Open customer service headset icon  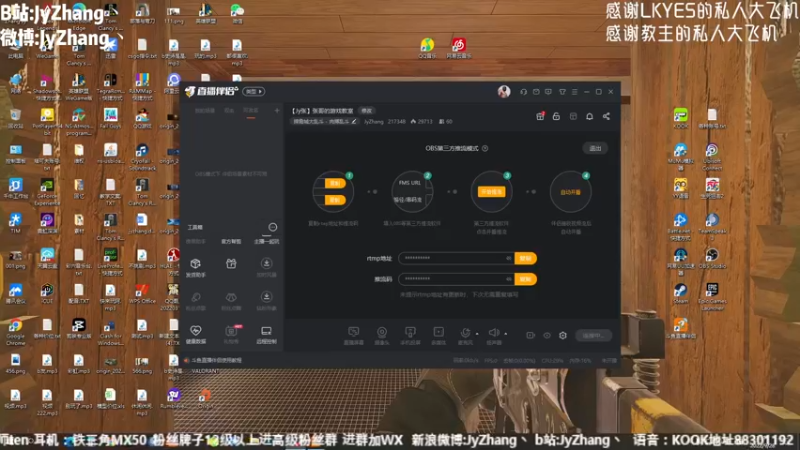tap(523, 92)
